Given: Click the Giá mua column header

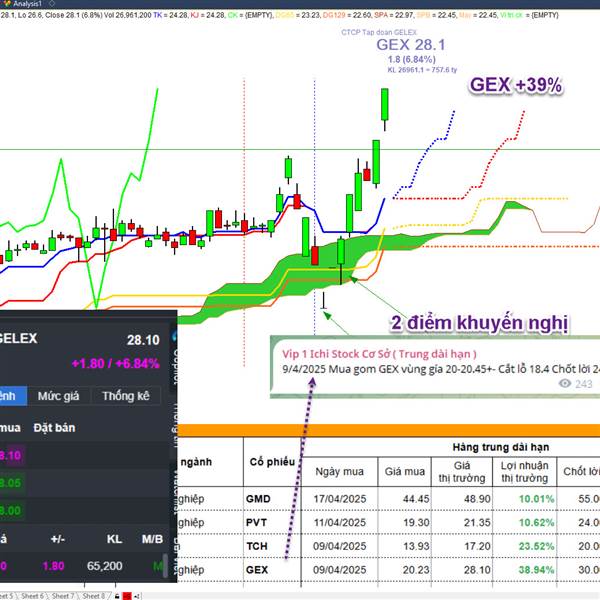Looking at the screenshot, I should click(404, 471).
